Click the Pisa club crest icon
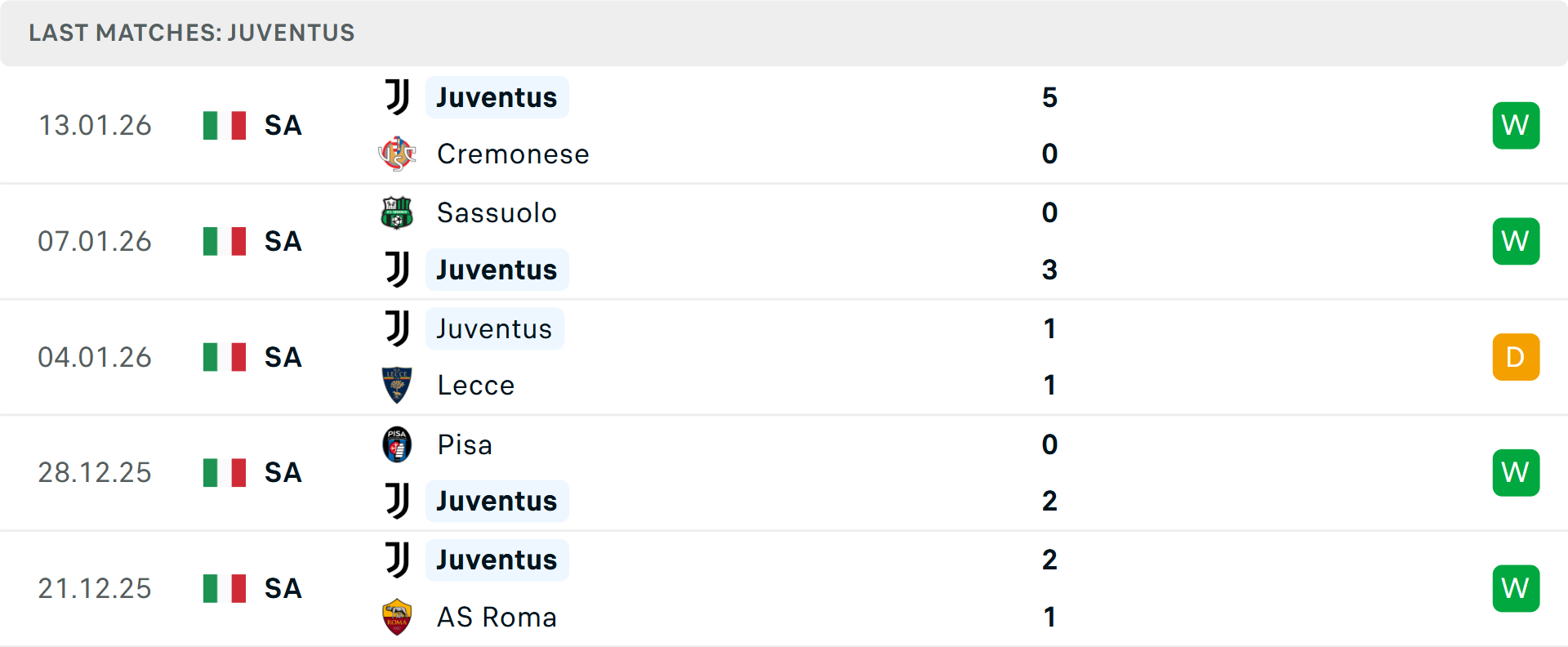 397,444
